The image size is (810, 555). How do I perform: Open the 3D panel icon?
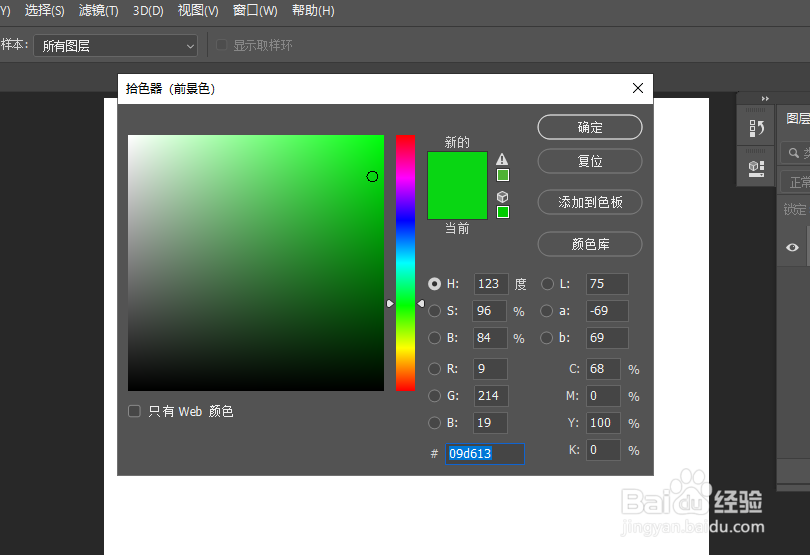[756, 168]
